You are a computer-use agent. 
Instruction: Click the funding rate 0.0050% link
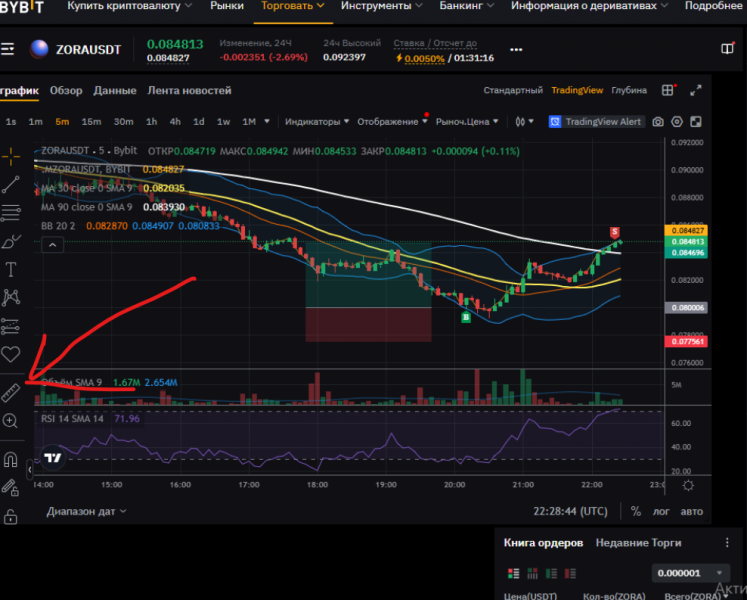424,59
